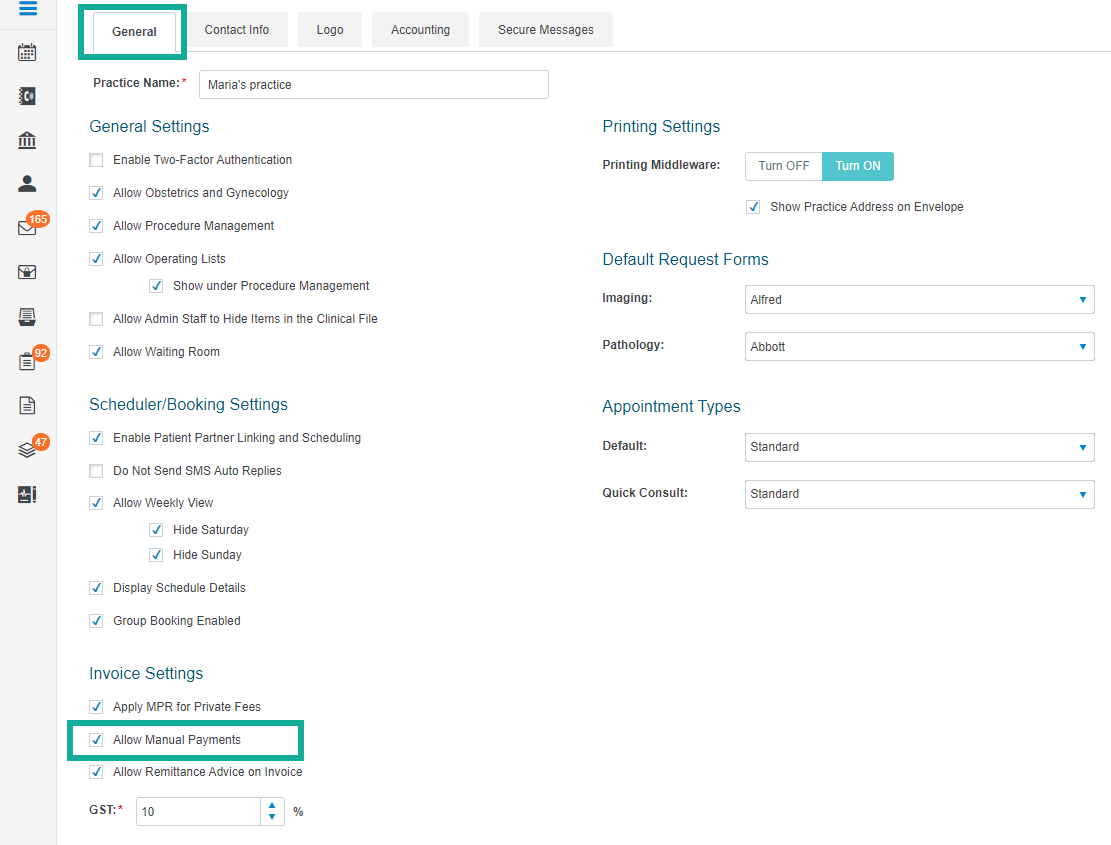The height and width of the screenshot is (845, 1111).
Task: Uncheck Show under Procedure Management
Action: 156,286
